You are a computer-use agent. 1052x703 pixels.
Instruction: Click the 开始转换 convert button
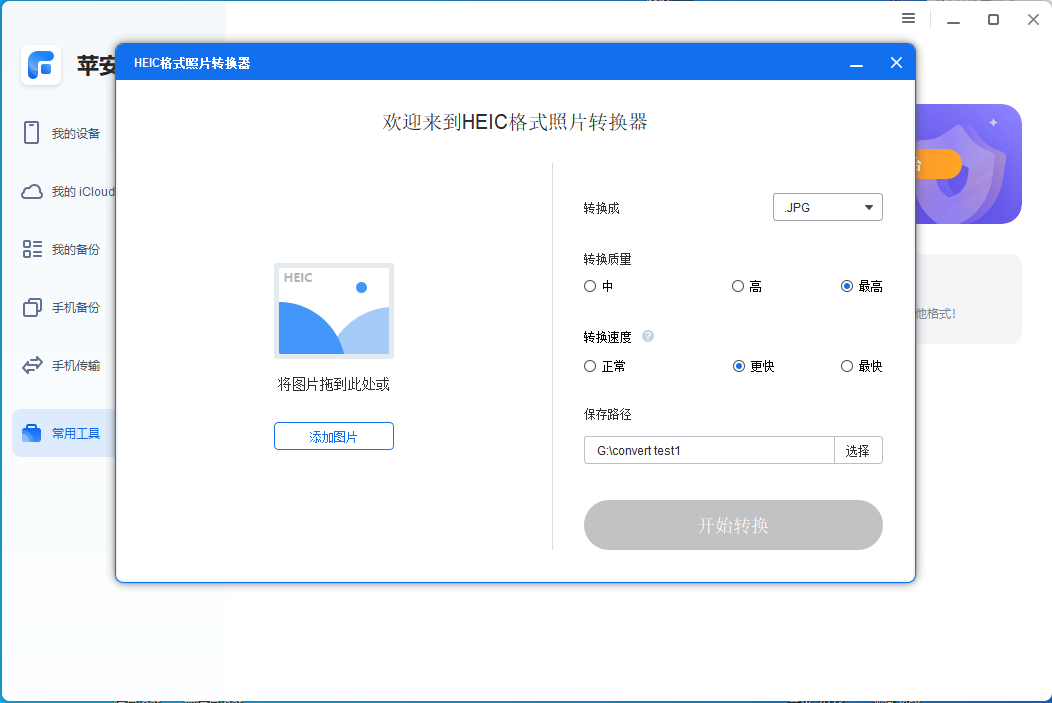[x=733, y=525]
